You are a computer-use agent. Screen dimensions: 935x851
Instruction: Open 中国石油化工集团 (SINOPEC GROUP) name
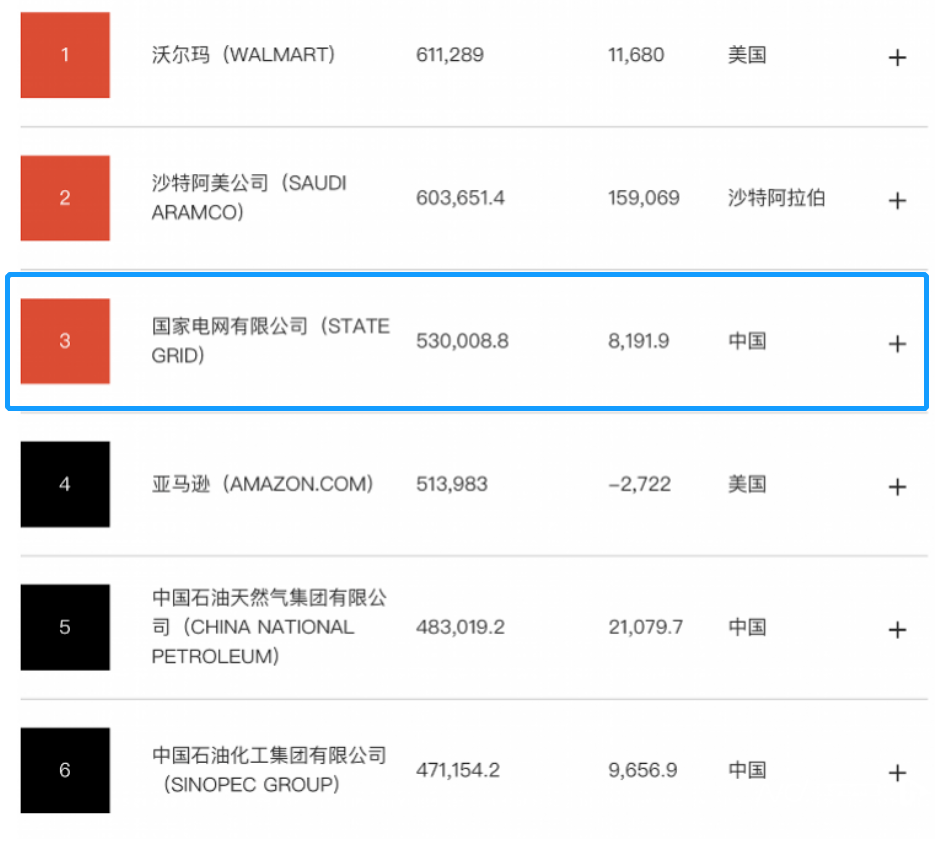click(269, 770)
